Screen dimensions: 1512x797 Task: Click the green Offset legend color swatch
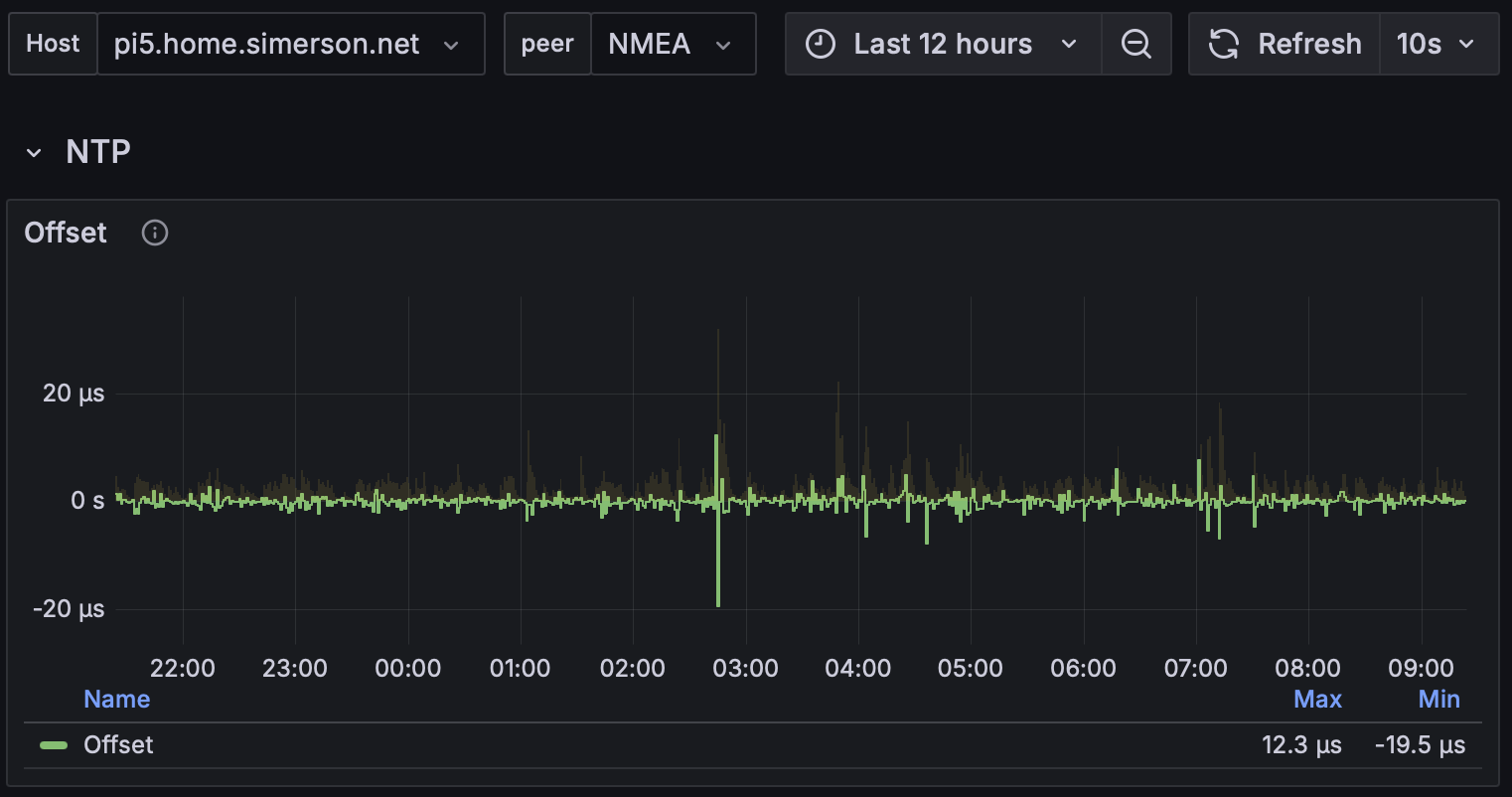[x=54, y=745]
